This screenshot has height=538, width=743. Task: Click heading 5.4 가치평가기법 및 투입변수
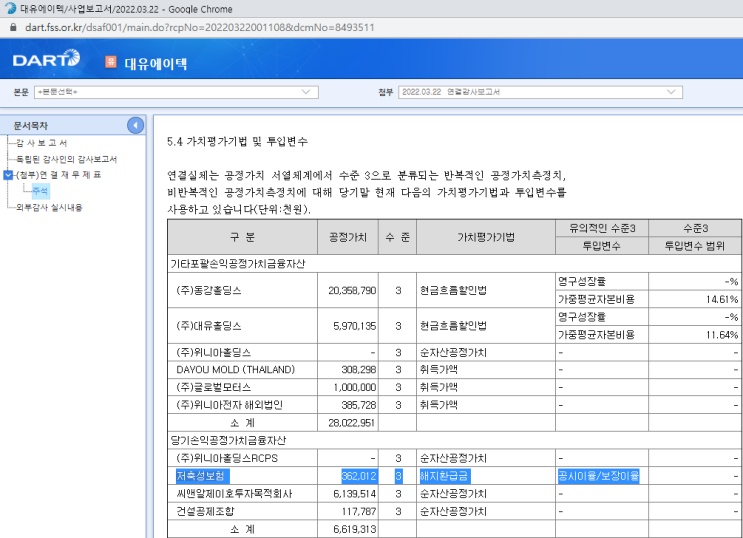tap(237, 141)
